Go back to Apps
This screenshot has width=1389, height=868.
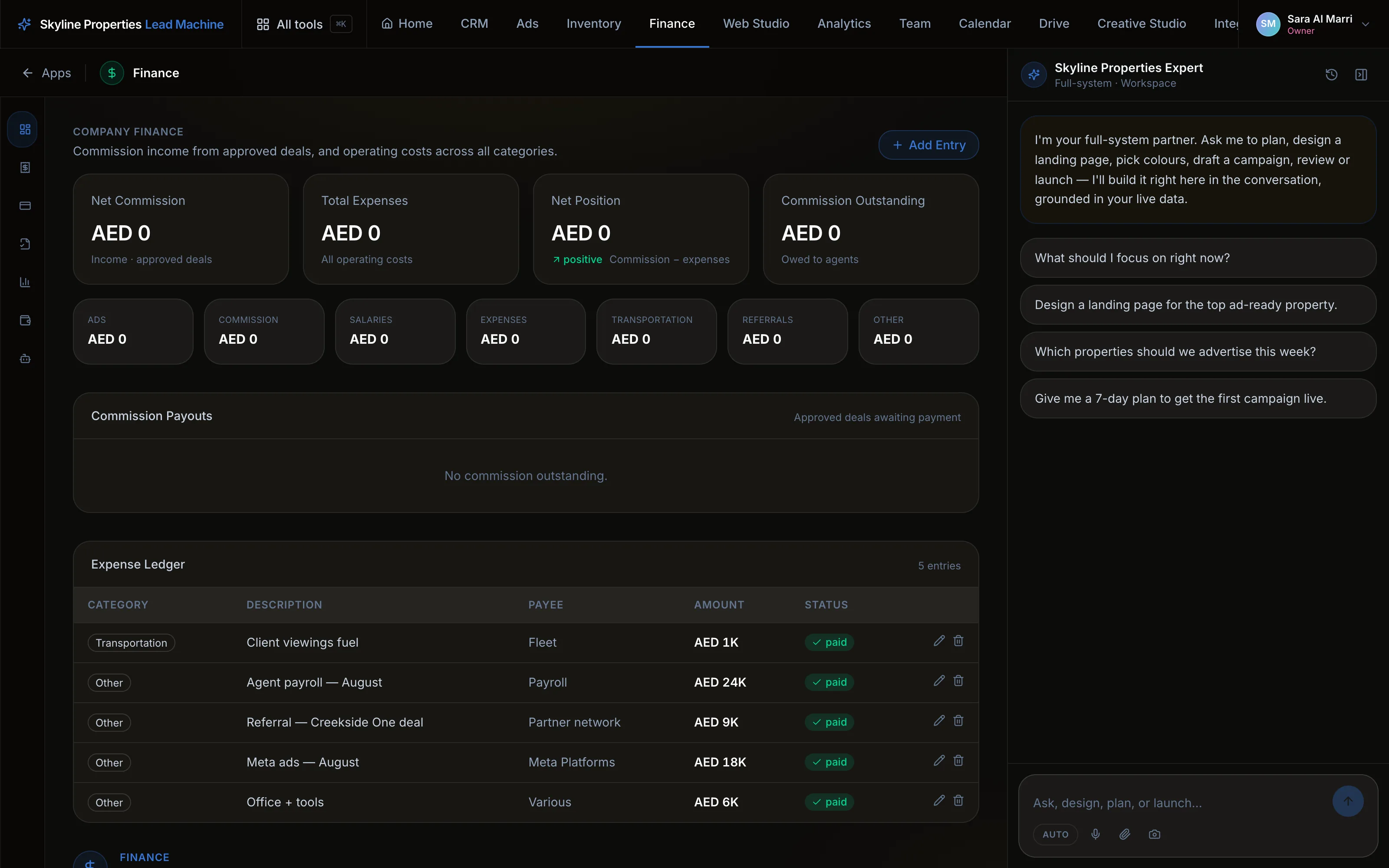(x=46, y=73)
